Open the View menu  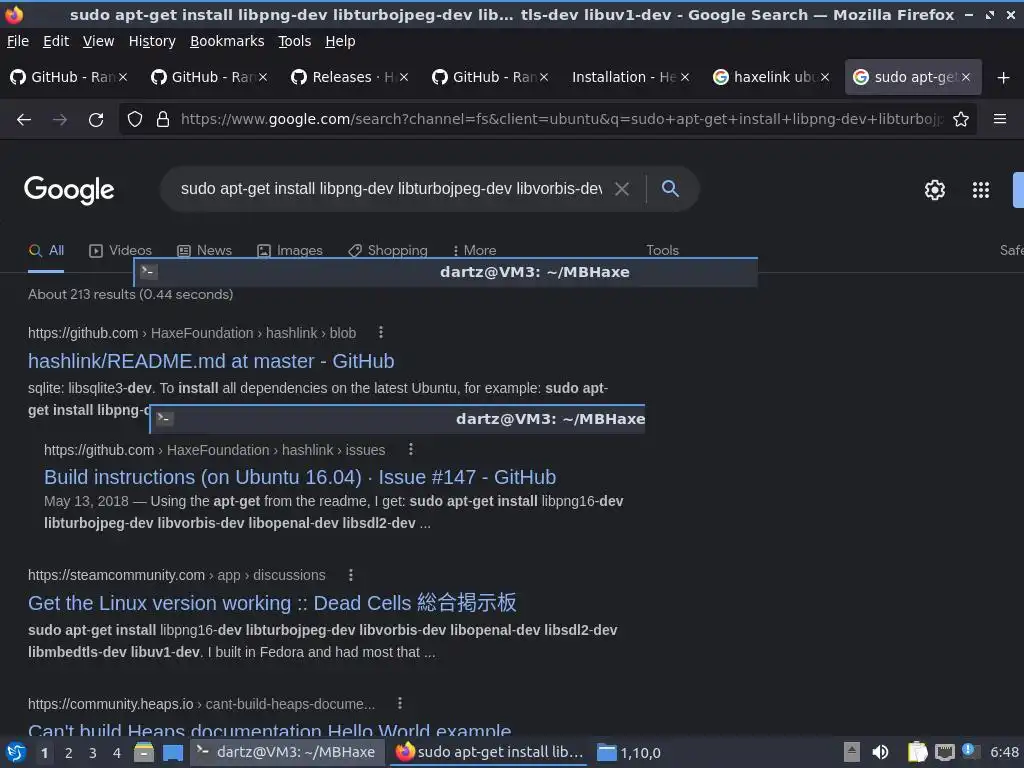pos(99,41)
